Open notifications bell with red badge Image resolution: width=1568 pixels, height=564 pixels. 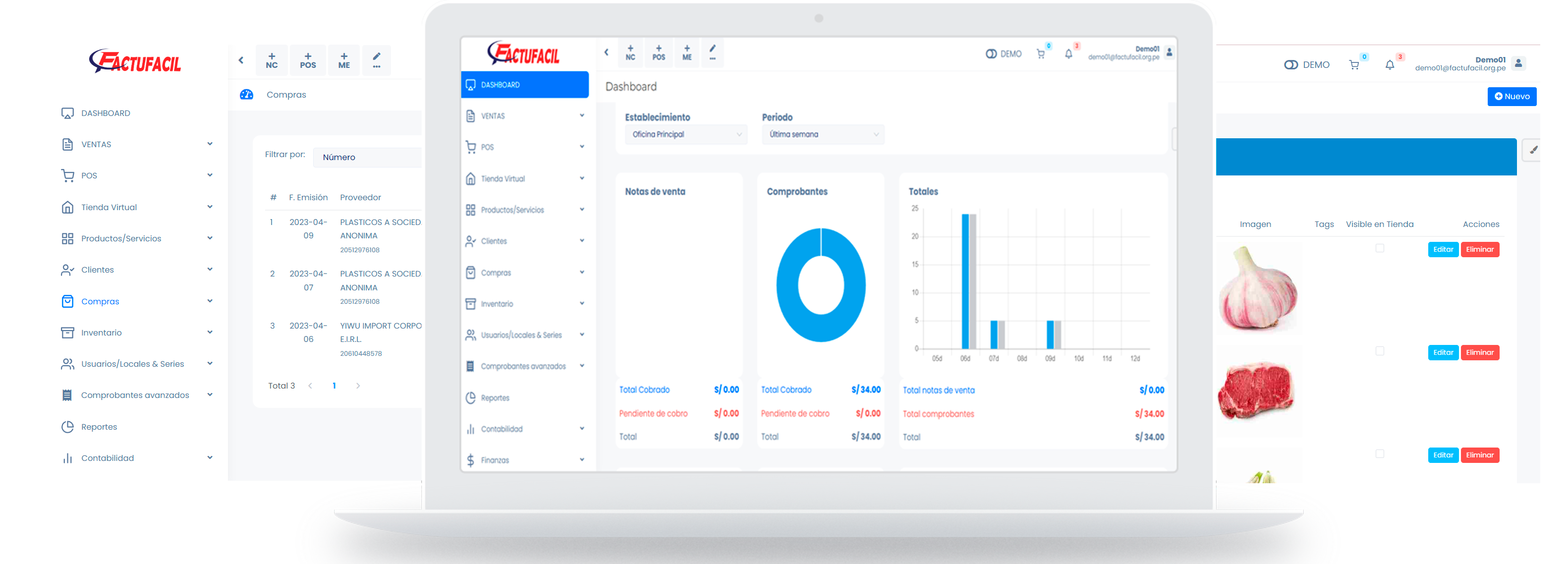[x=1390, y=65]
